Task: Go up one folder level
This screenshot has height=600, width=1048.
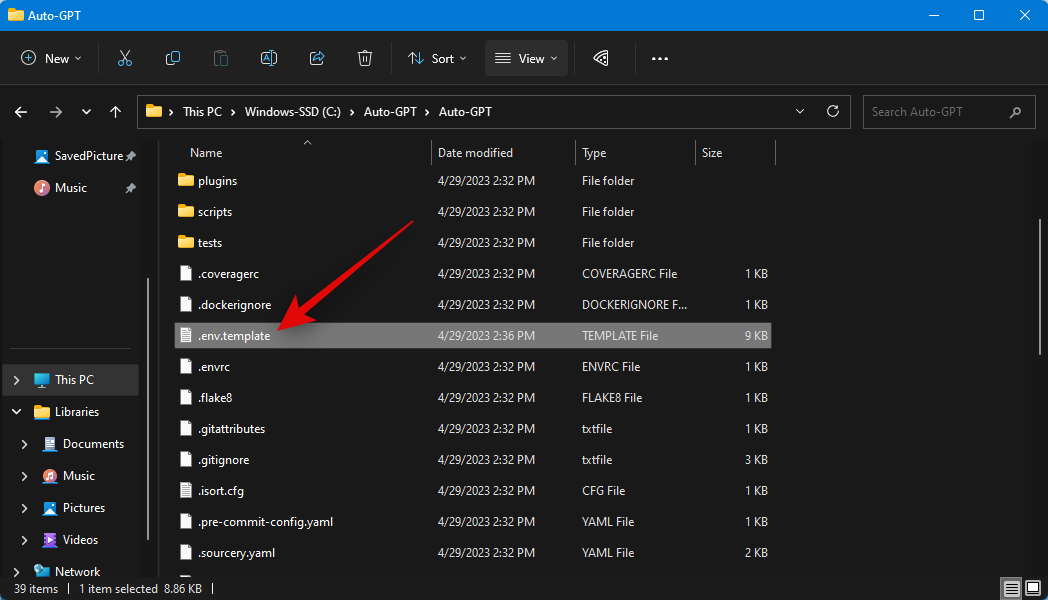Action: (116, 112)
